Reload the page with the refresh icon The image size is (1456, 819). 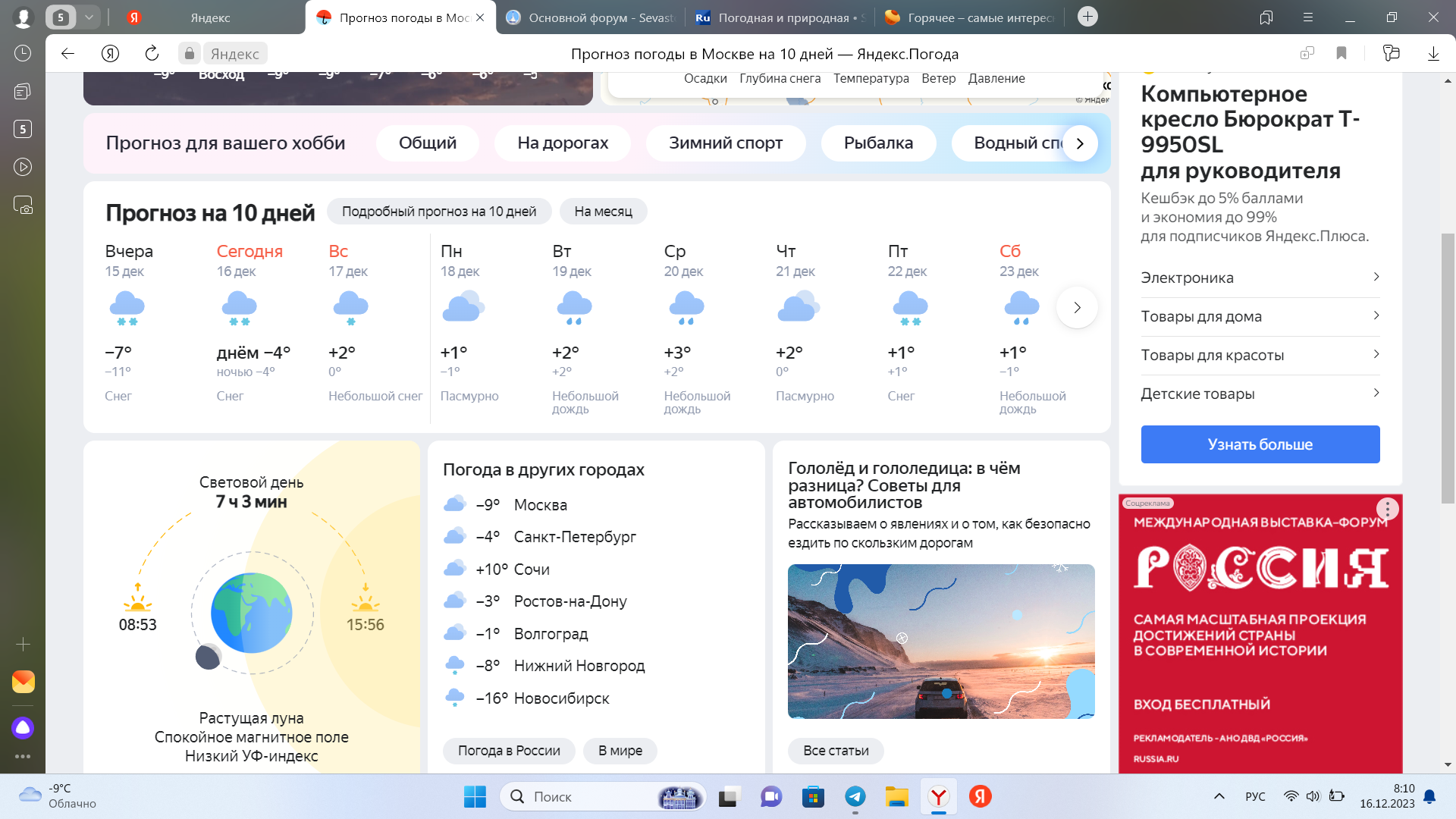152,53
